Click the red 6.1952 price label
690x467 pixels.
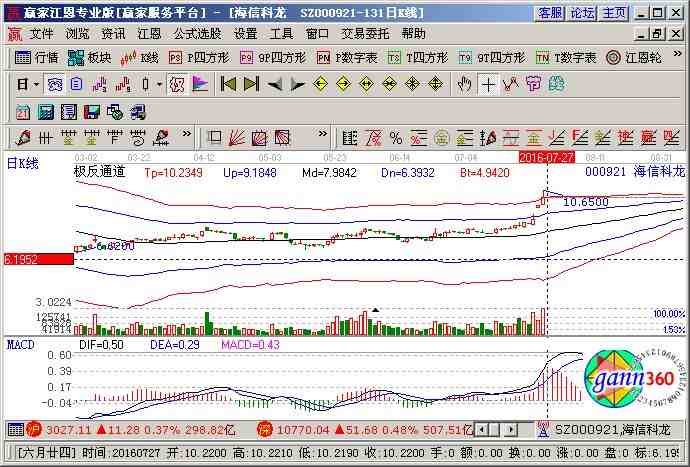39,259
